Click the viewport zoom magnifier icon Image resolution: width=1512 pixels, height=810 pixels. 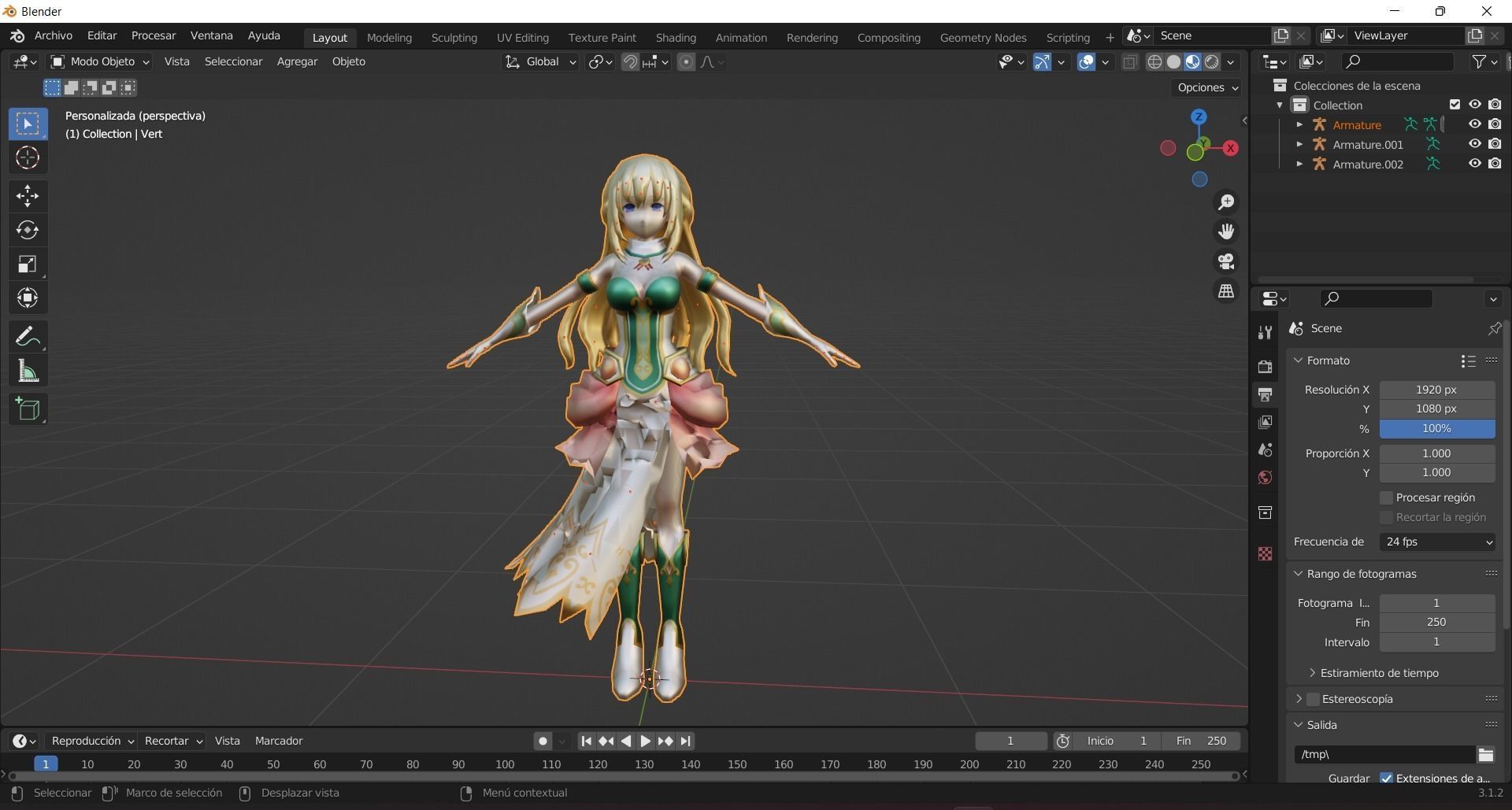click(1226, 202)
